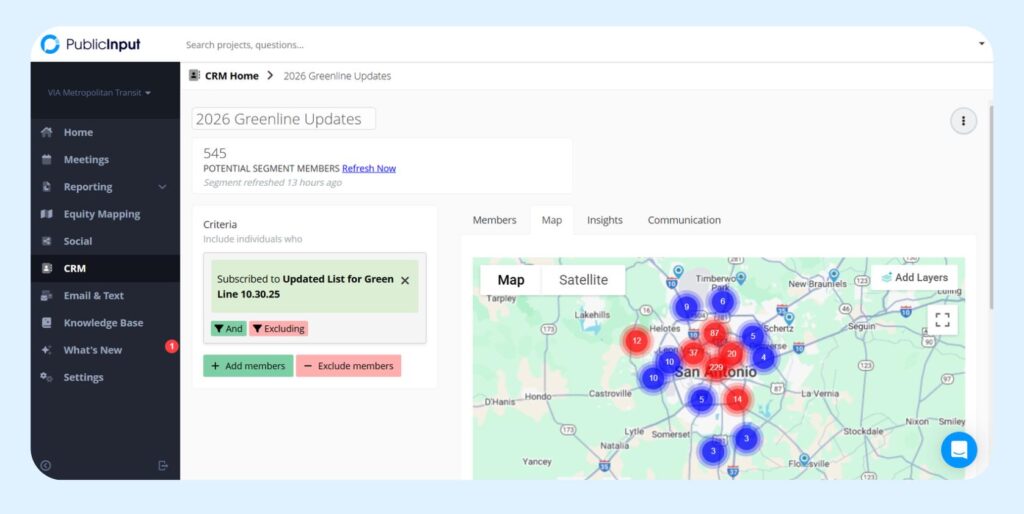Click the Knowledge Base book icon
The width and height of the screenshot is (1024, 514).
click(x=46, y=323)
